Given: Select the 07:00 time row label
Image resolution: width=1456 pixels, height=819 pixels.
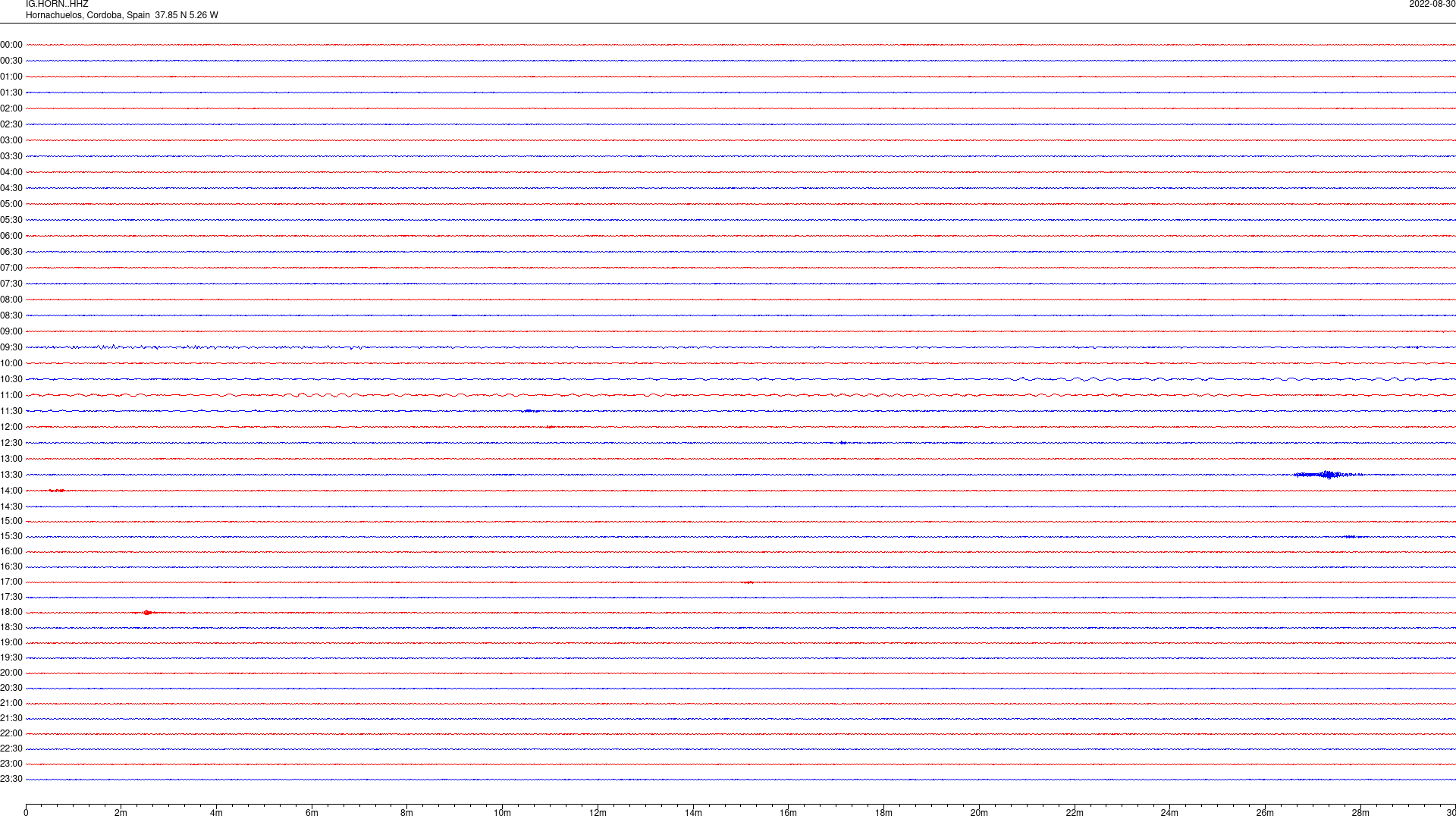Looking at the screenshot, I should 11,268.
